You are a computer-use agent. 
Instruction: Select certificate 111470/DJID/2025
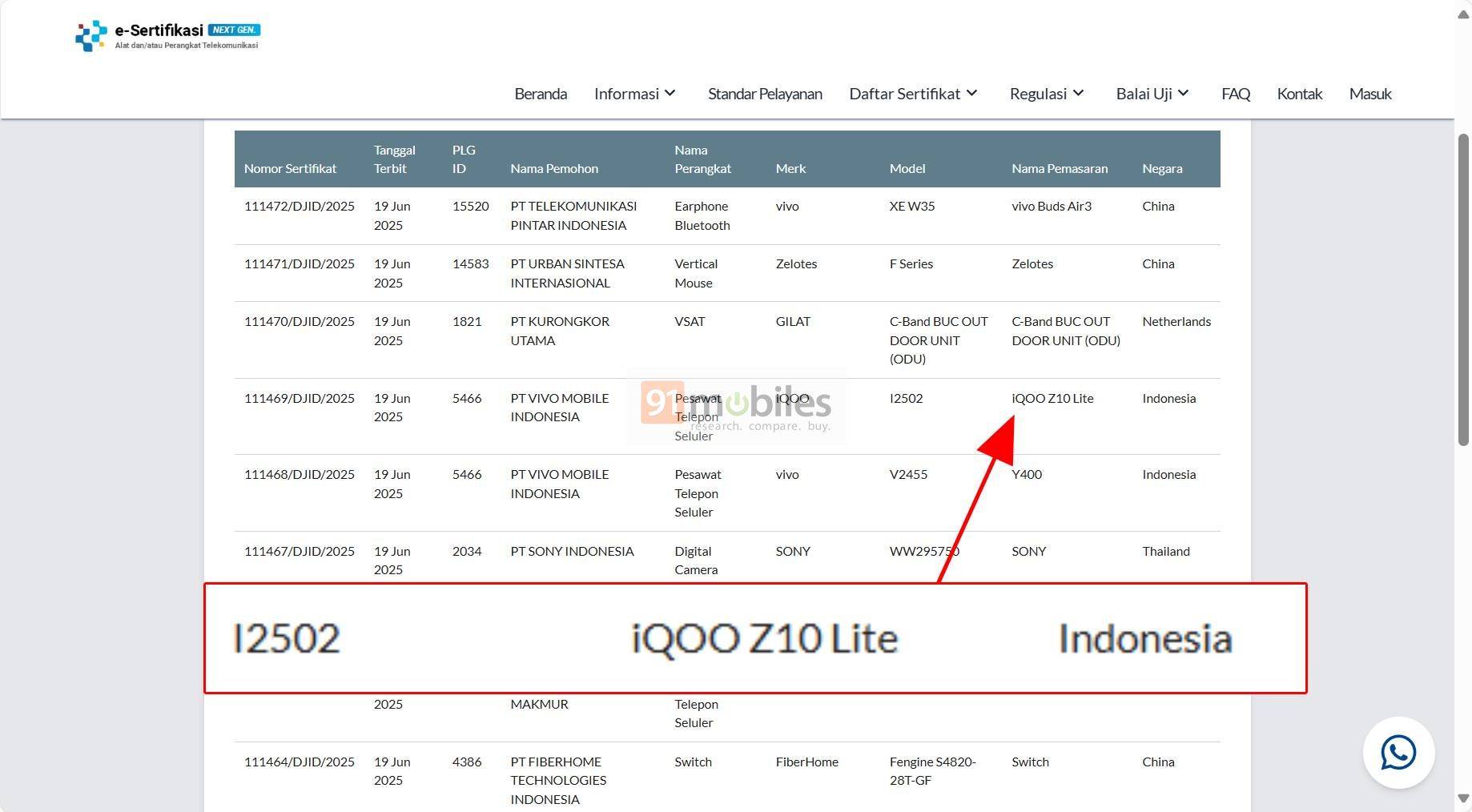[299, 321]
